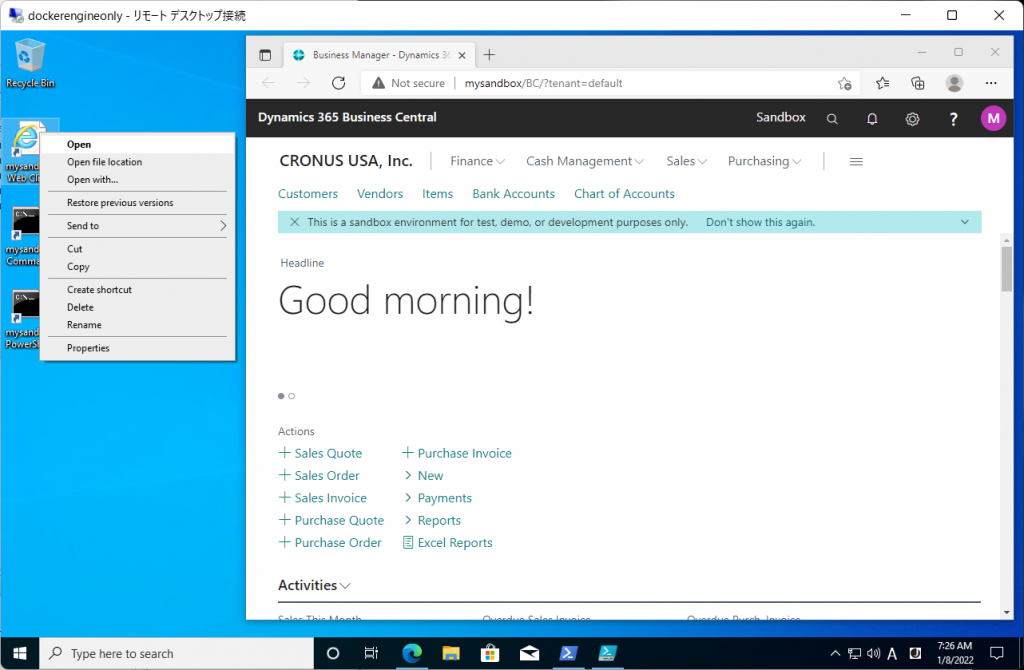This screenshot has height=670, width=1024.
Task: Create a new Purchase Invoice
Action: pyautogui.click(x=456, y=453)
